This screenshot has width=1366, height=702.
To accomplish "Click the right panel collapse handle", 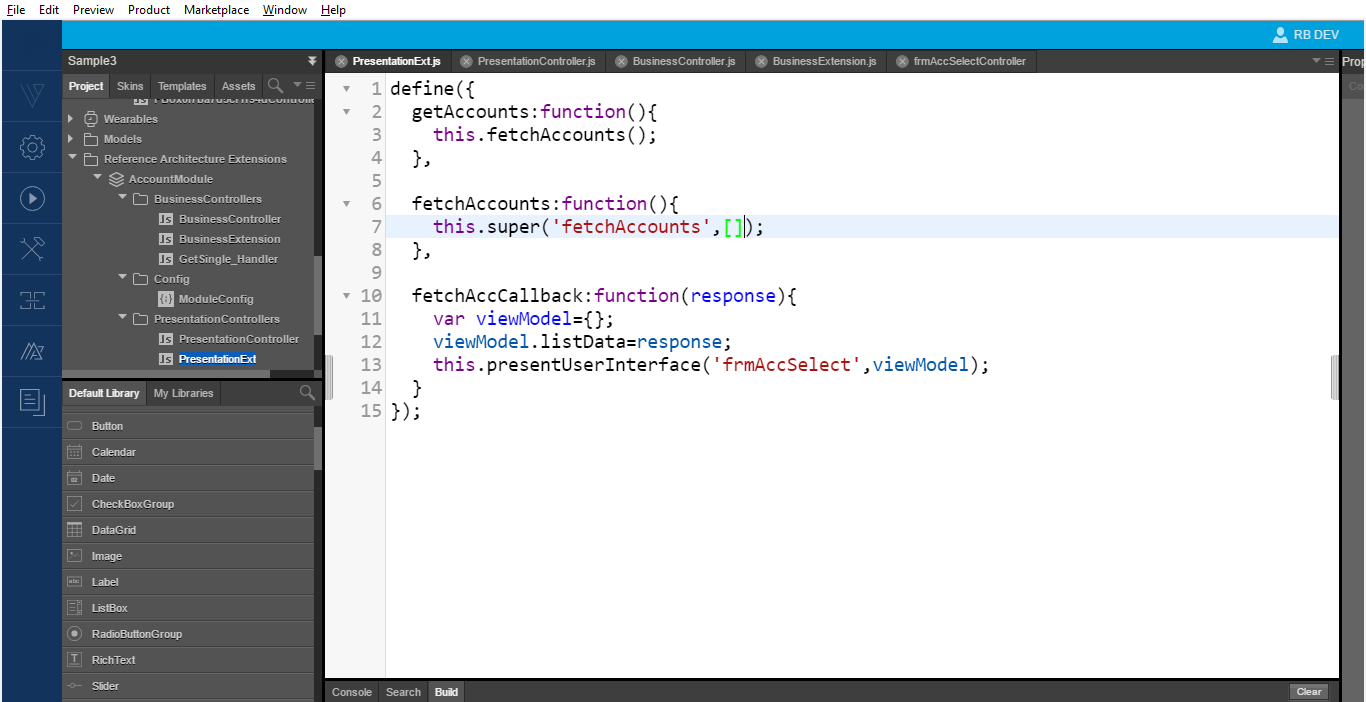I will [x=1335, y=377].
